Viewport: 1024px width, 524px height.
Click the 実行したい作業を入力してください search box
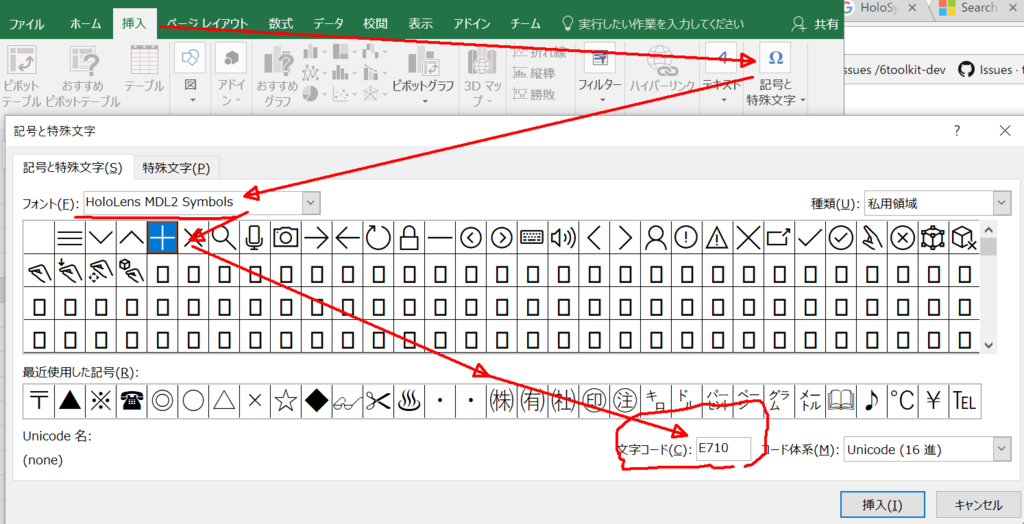coord(654,24)
